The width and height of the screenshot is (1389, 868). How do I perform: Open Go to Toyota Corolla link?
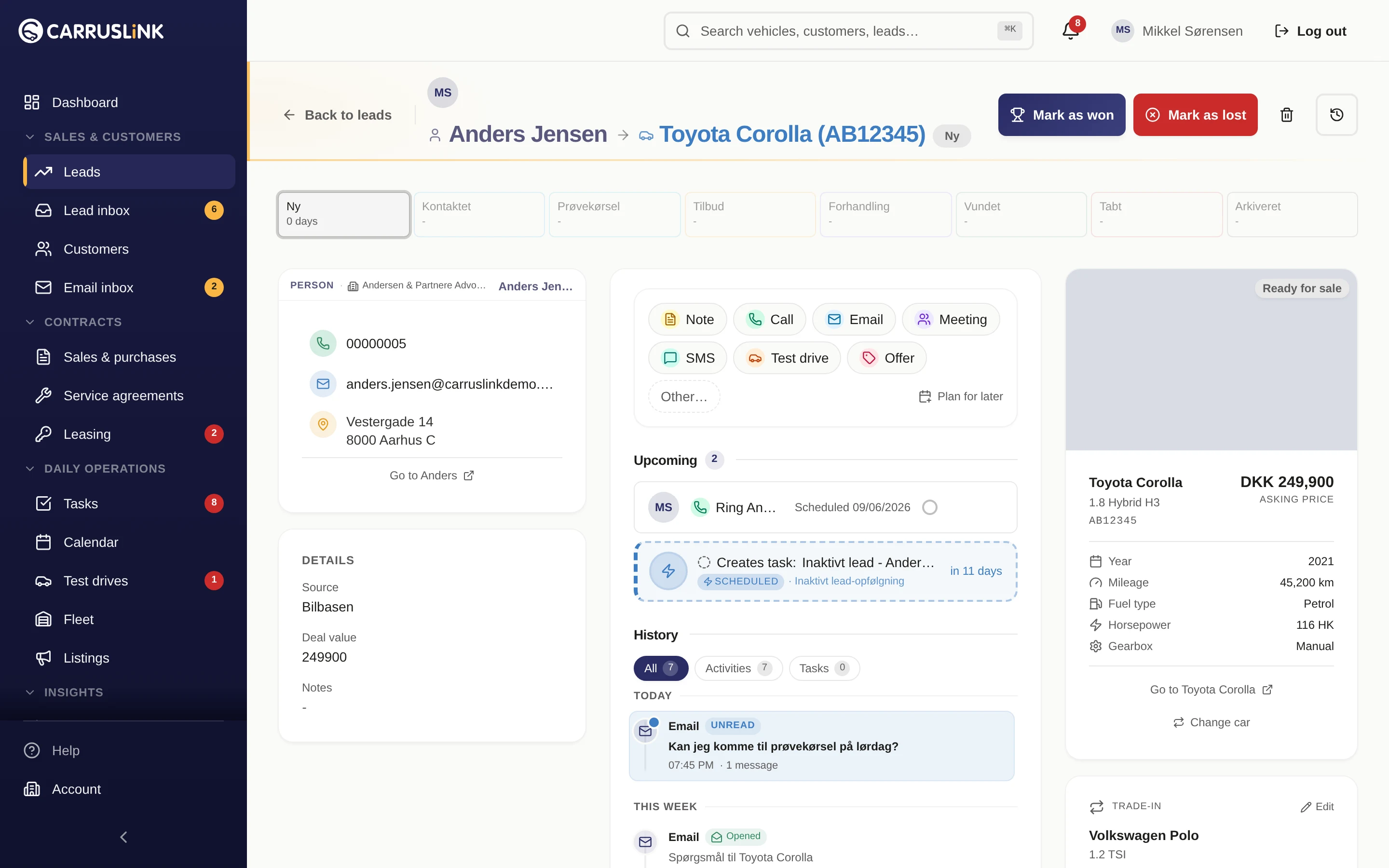[x=1211, y=690]
